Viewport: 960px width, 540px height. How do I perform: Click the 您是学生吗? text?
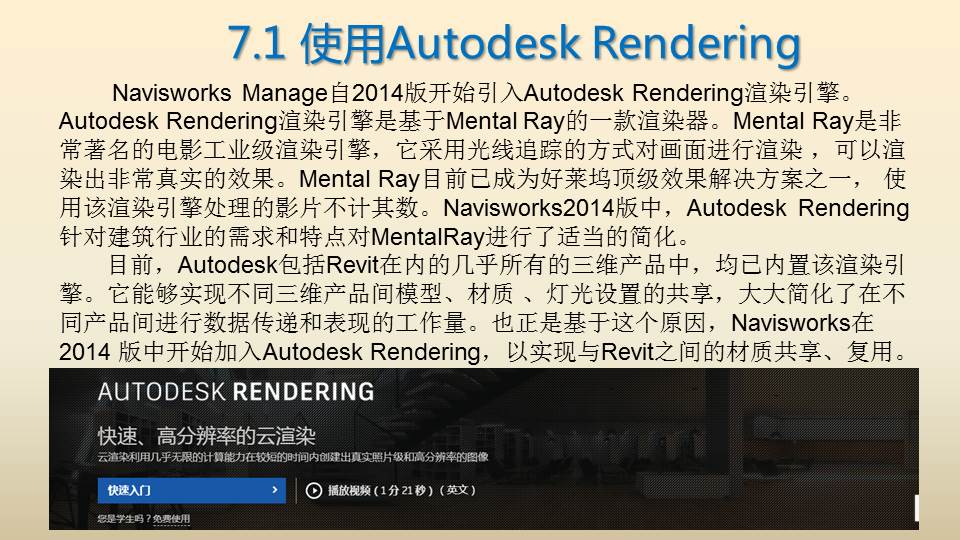coord(124,519)
